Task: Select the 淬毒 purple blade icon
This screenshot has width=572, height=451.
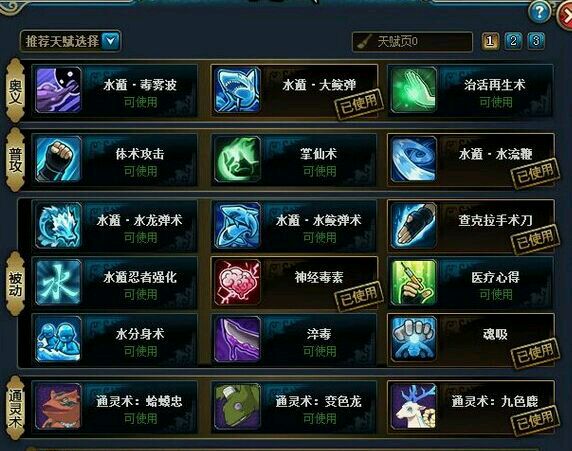Action: click(x=238, y=339)
